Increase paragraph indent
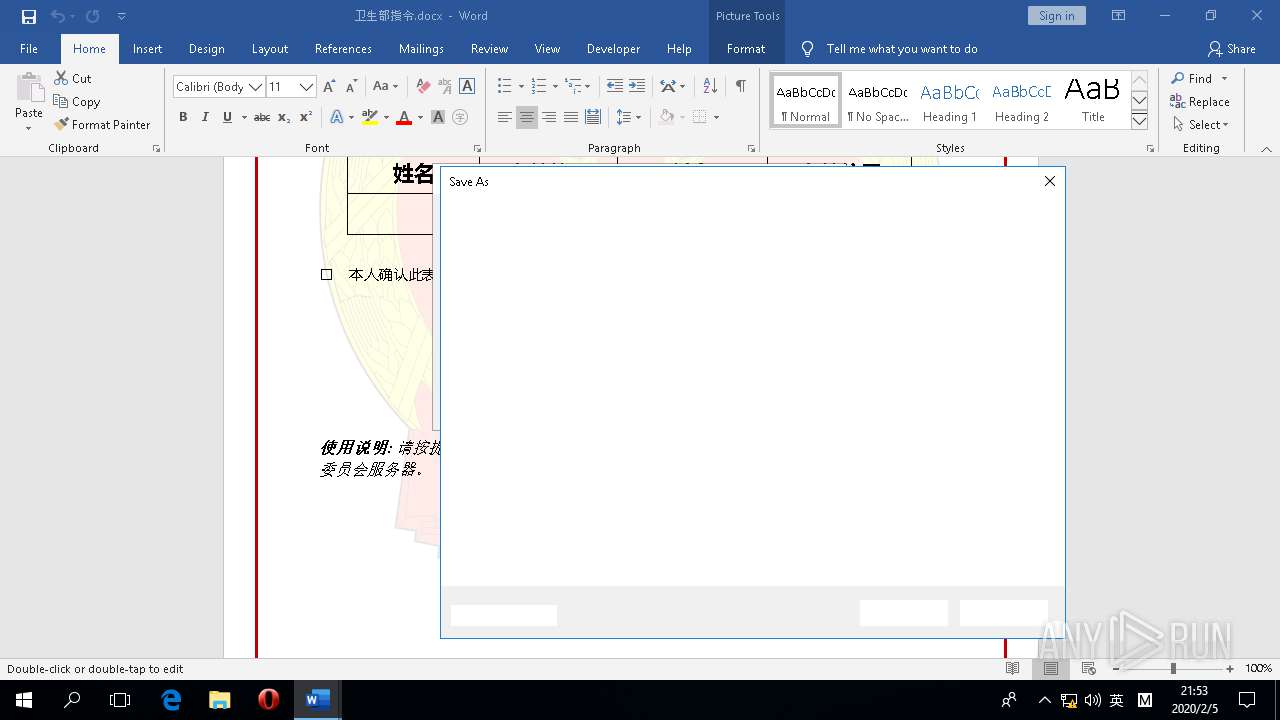Image resolution: width=1280 pixels, height=720 pixels. [637, 87]
